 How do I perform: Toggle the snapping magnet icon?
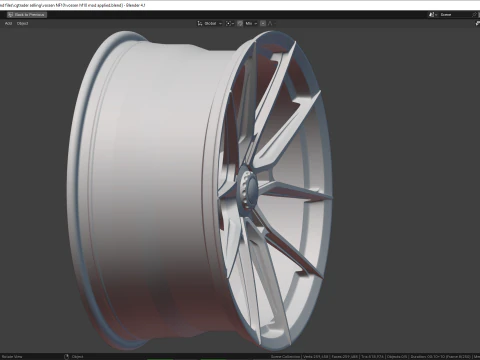240,23
